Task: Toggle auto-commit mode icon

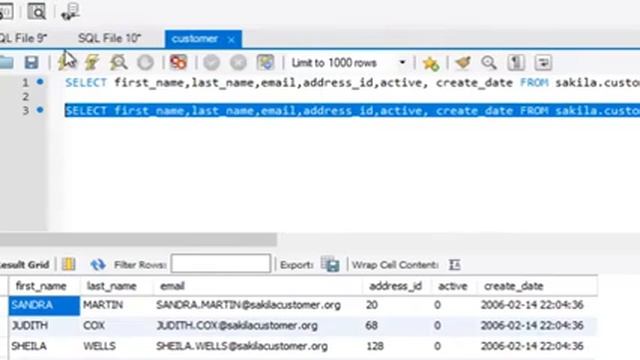Action: pos(265,62)
